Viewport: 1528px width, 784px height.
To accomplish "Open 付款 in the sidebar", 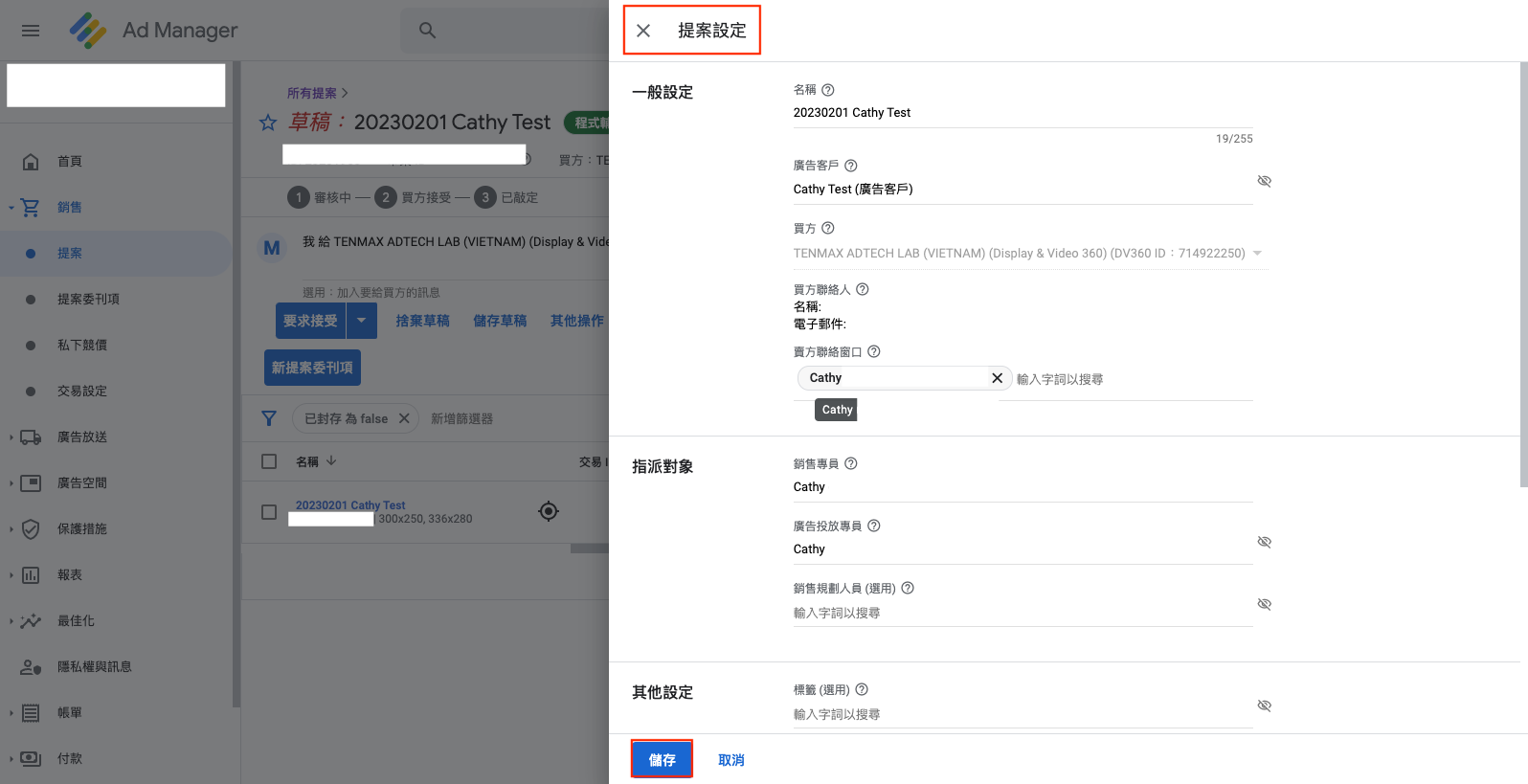I will [x=115, y=758].
